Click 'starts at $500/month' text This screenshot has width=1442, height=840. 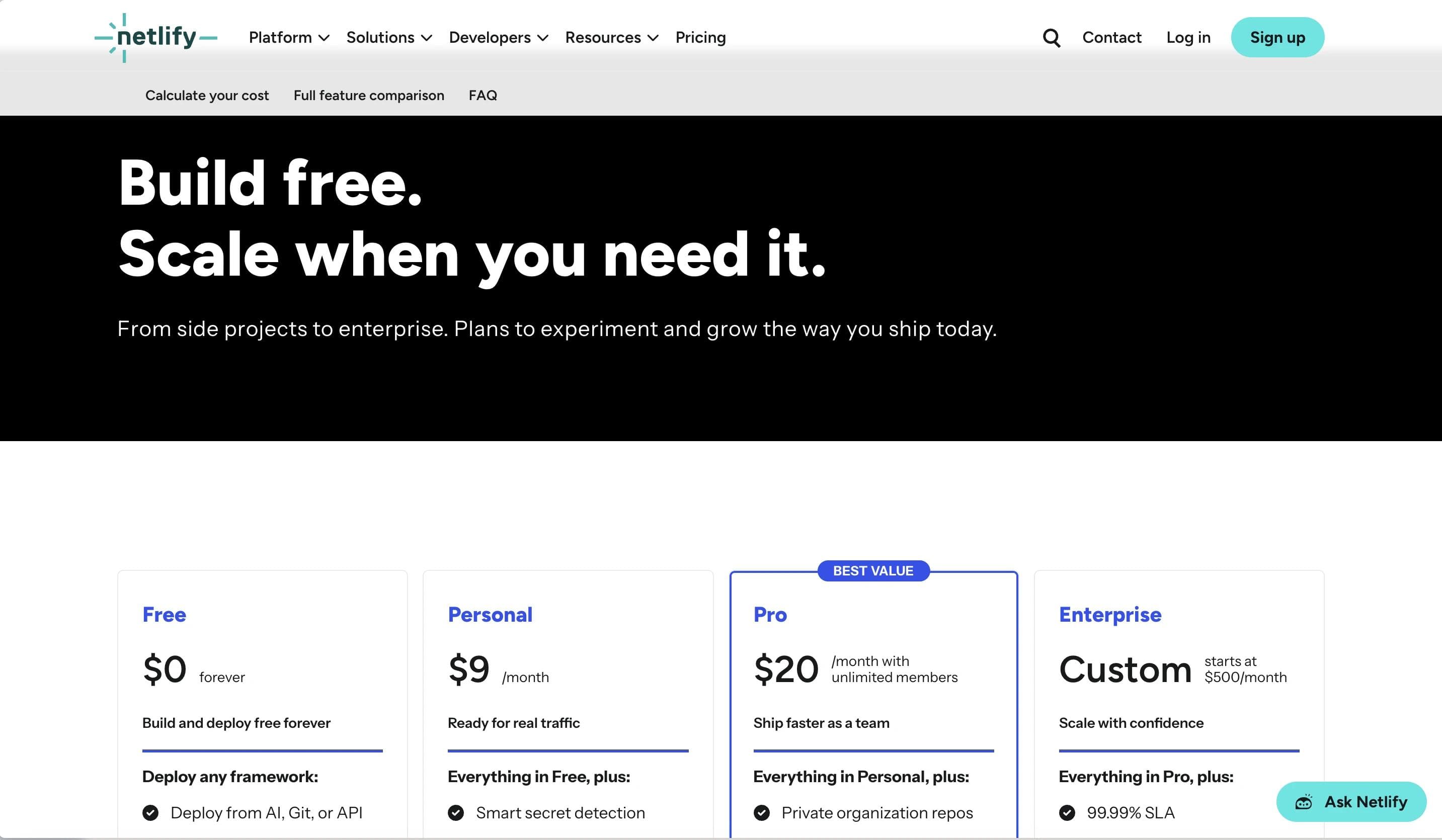1245,669
